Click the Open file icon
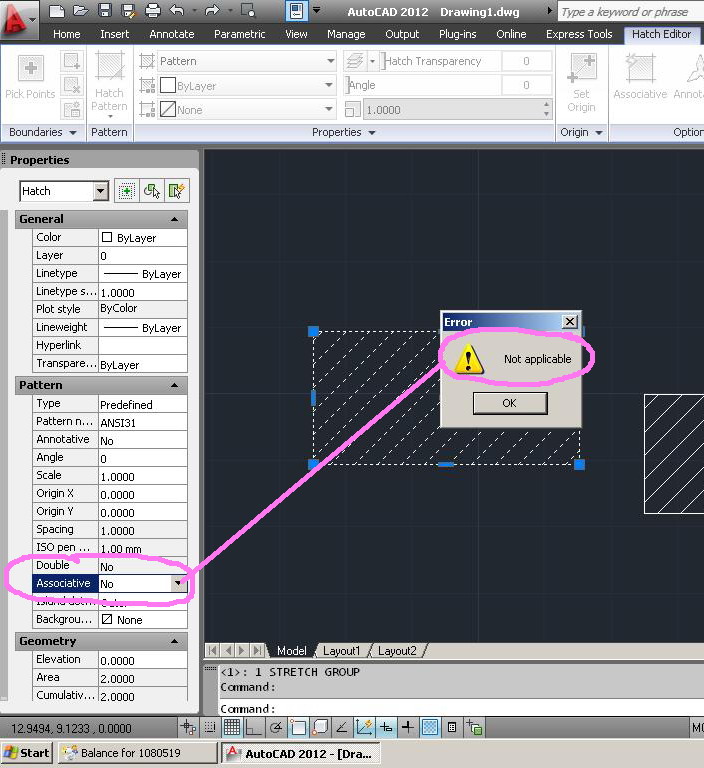Image resolution: width=704 pixels, height=768 pixels. pyautogui.click(x=80, y=10)
